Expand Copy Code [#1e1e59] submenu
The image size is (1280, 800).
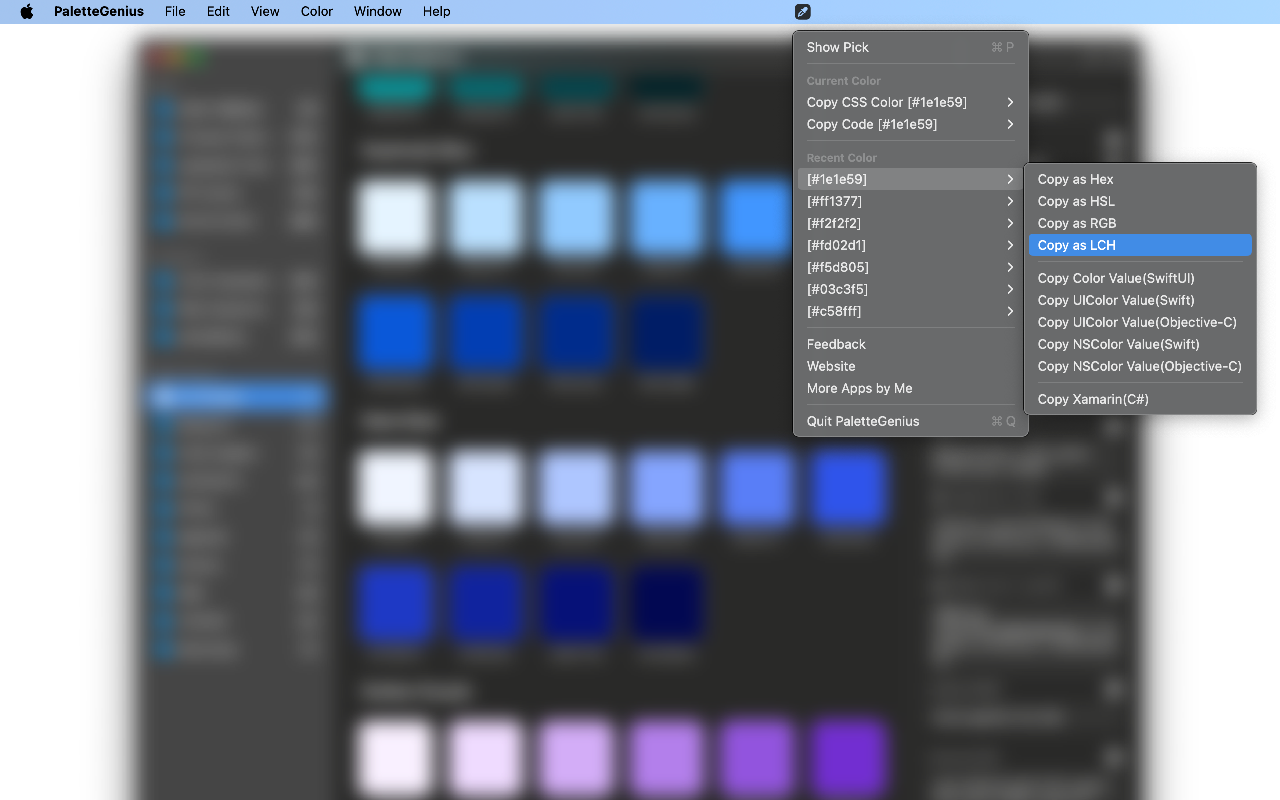click(x=910, y=124)
